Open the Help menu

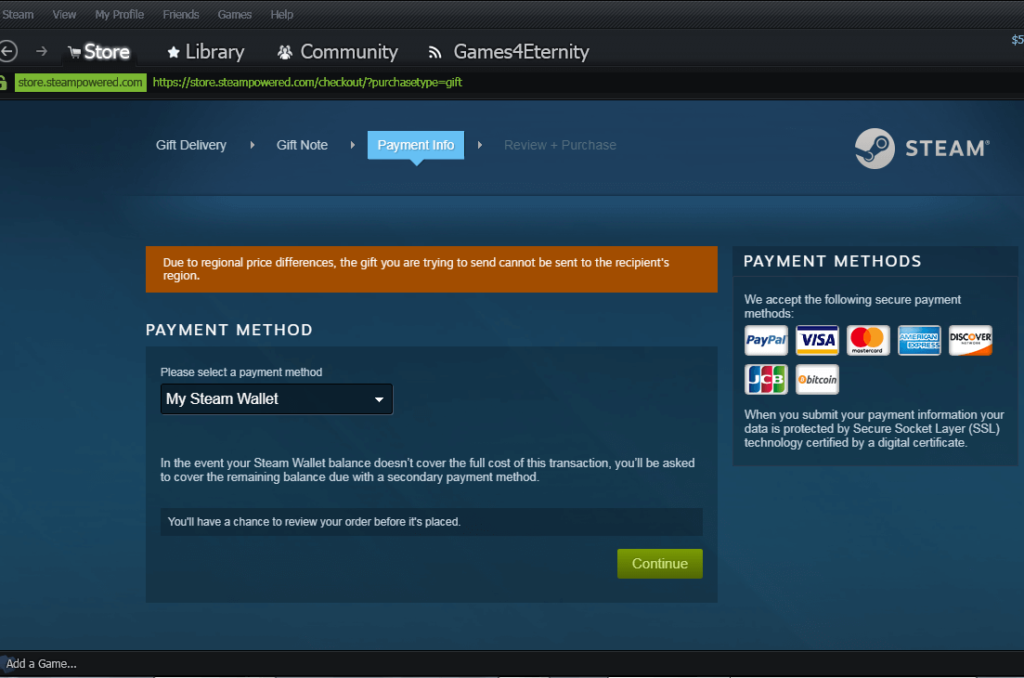point(281,14)
